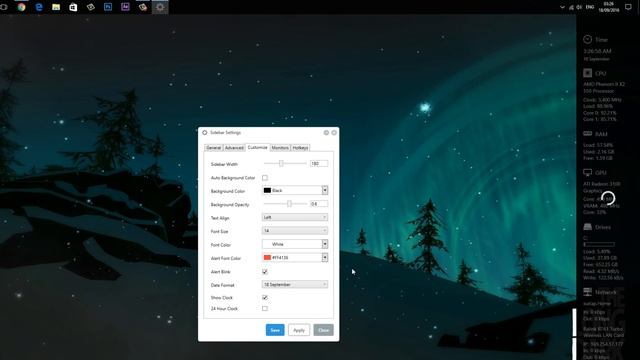Click the Background Opacity slider handle

click(x=289, y=204)
